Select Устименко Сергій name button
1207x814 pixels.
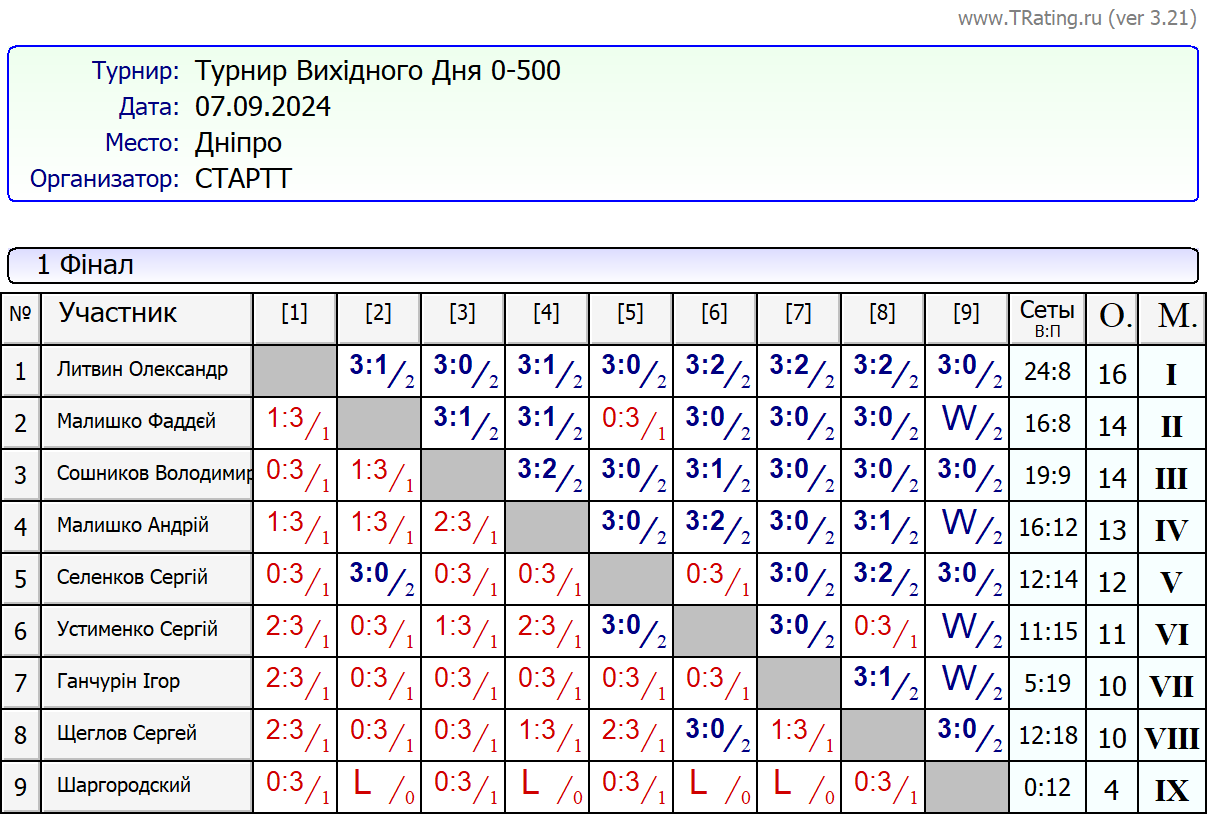146,630
